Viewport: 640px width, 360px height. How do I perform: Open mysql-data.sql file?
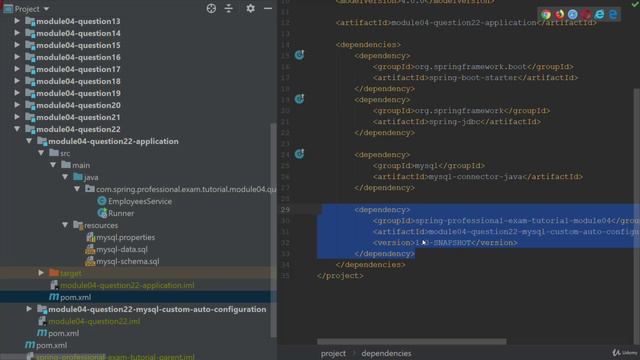point(122,249)
